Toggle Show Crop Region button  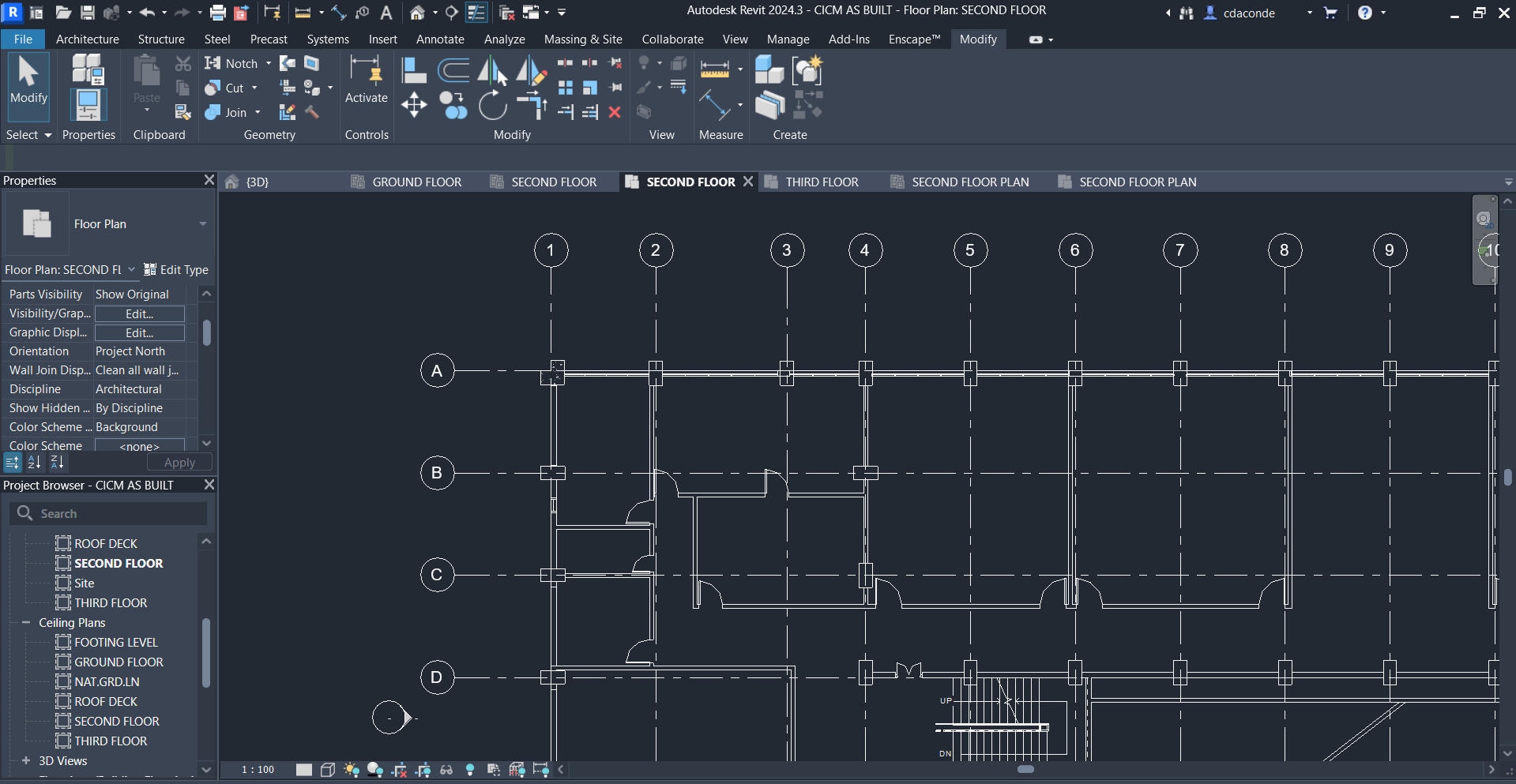[423, 770]
